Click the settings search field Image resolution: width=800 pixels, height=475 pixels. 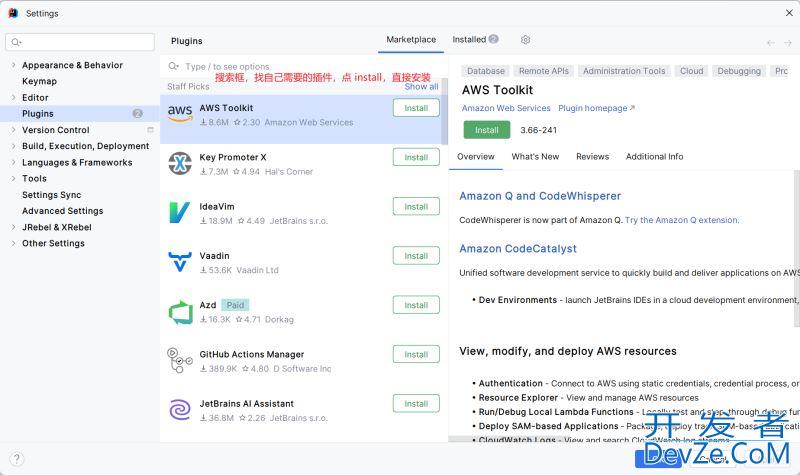(80, 42)
